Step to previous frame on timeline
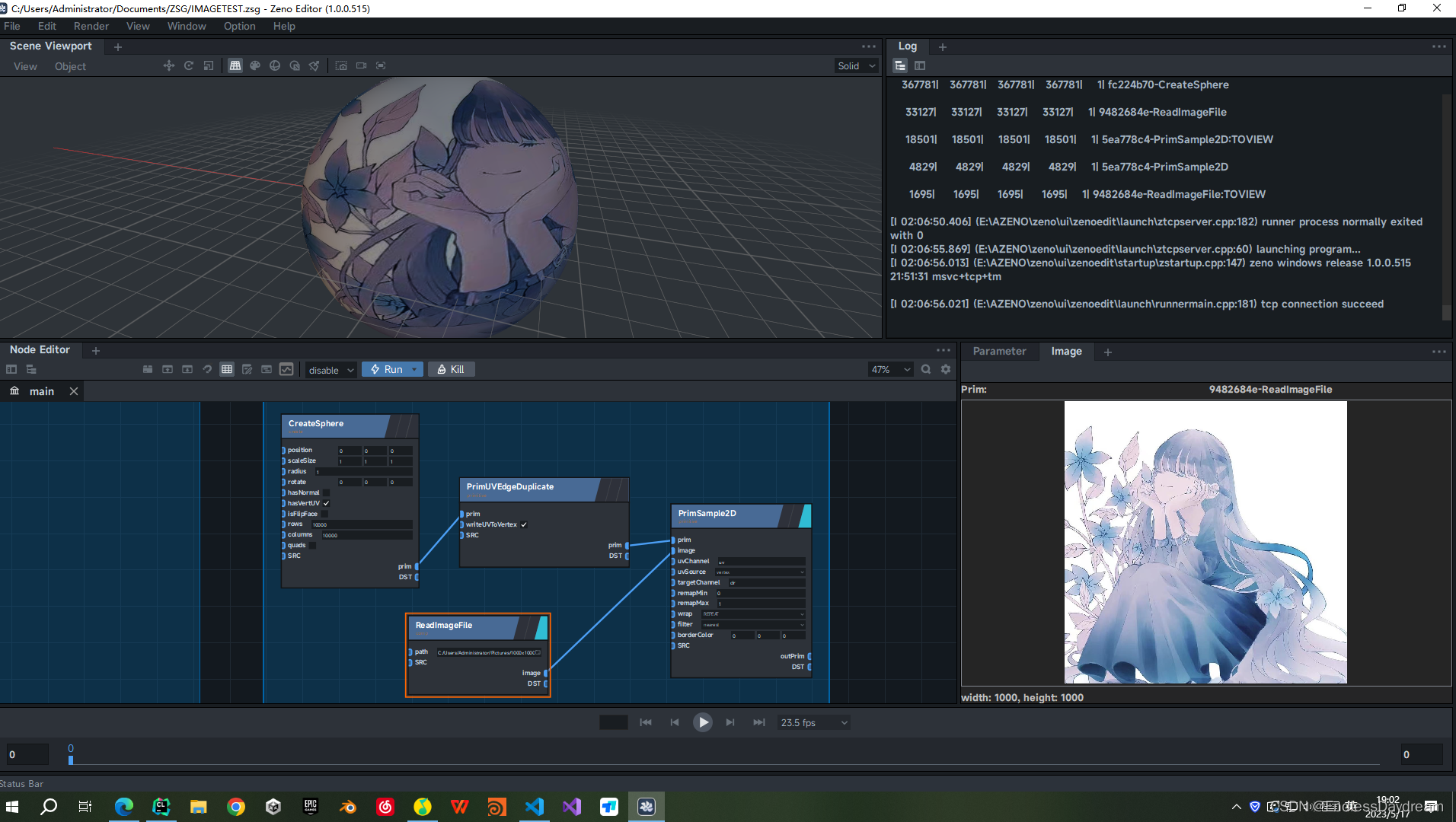 click(675, 722)
